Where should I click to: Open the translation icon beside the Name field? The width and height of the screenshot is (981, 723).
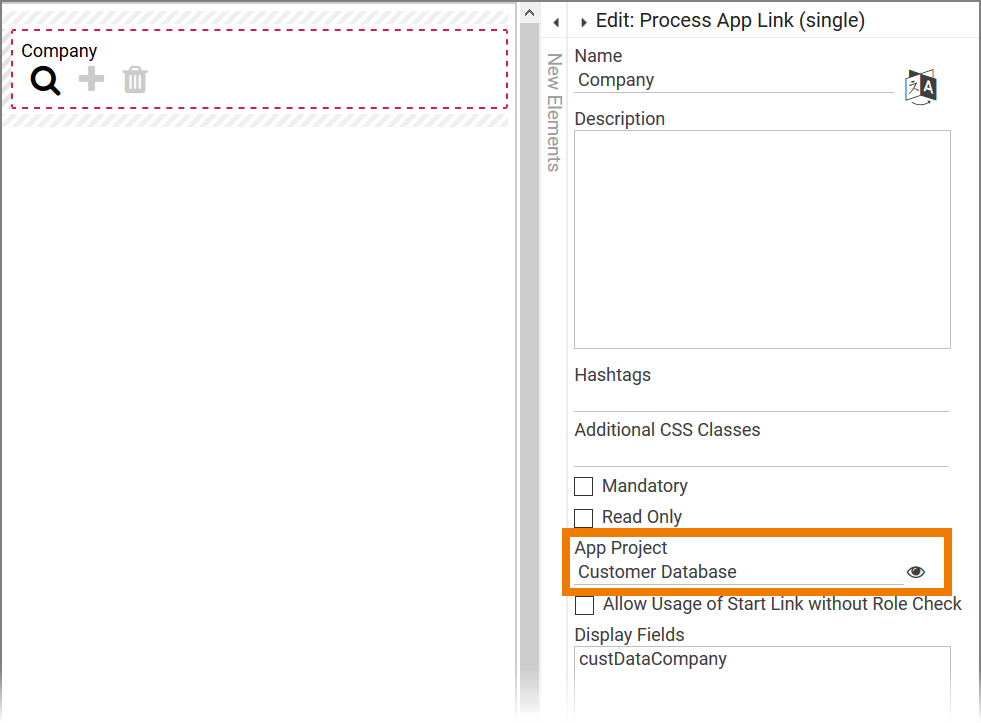click(920, 86)
